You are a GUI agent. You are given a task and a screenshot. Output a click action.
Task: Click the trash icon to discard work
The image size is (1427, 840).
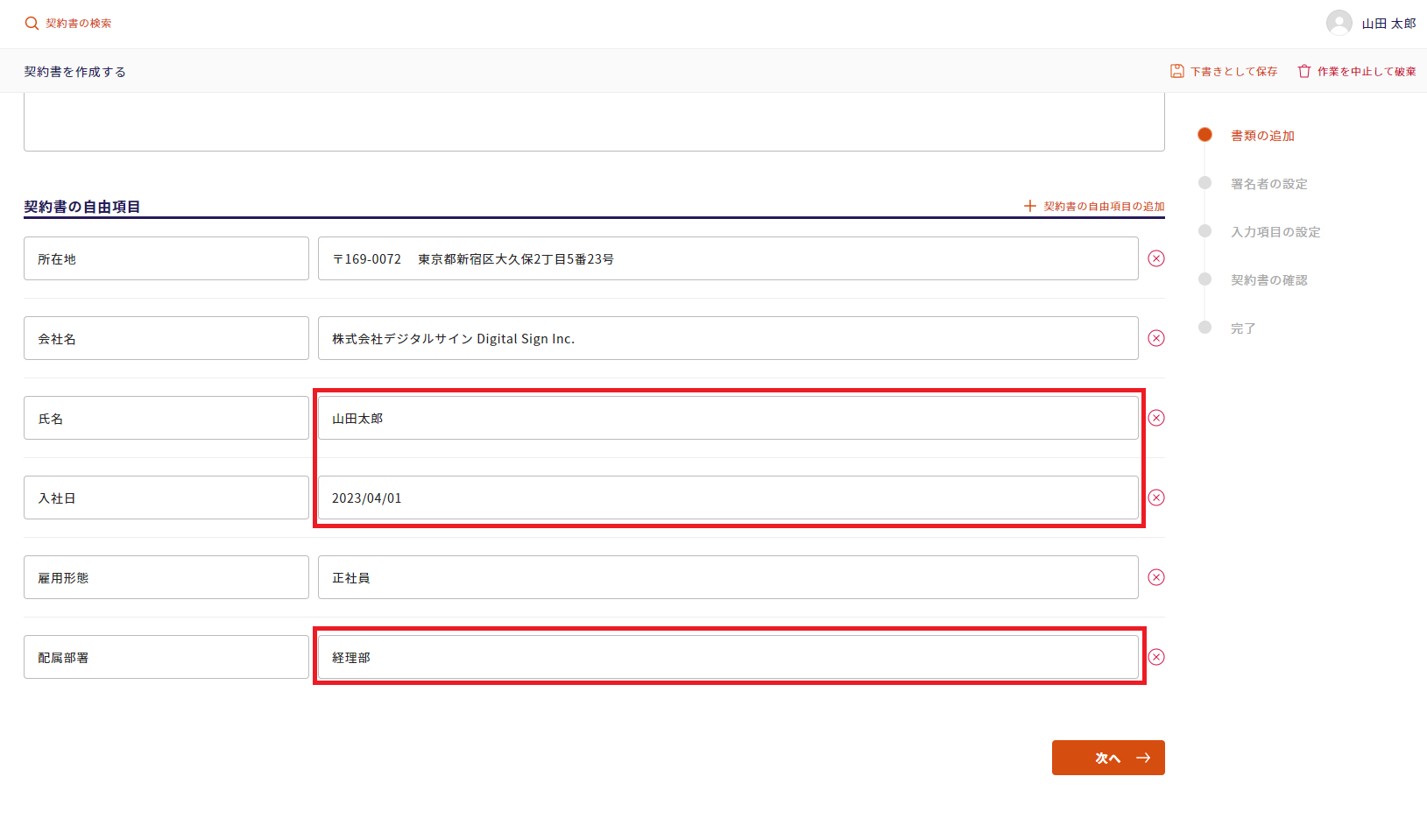tap(1303, 71)
